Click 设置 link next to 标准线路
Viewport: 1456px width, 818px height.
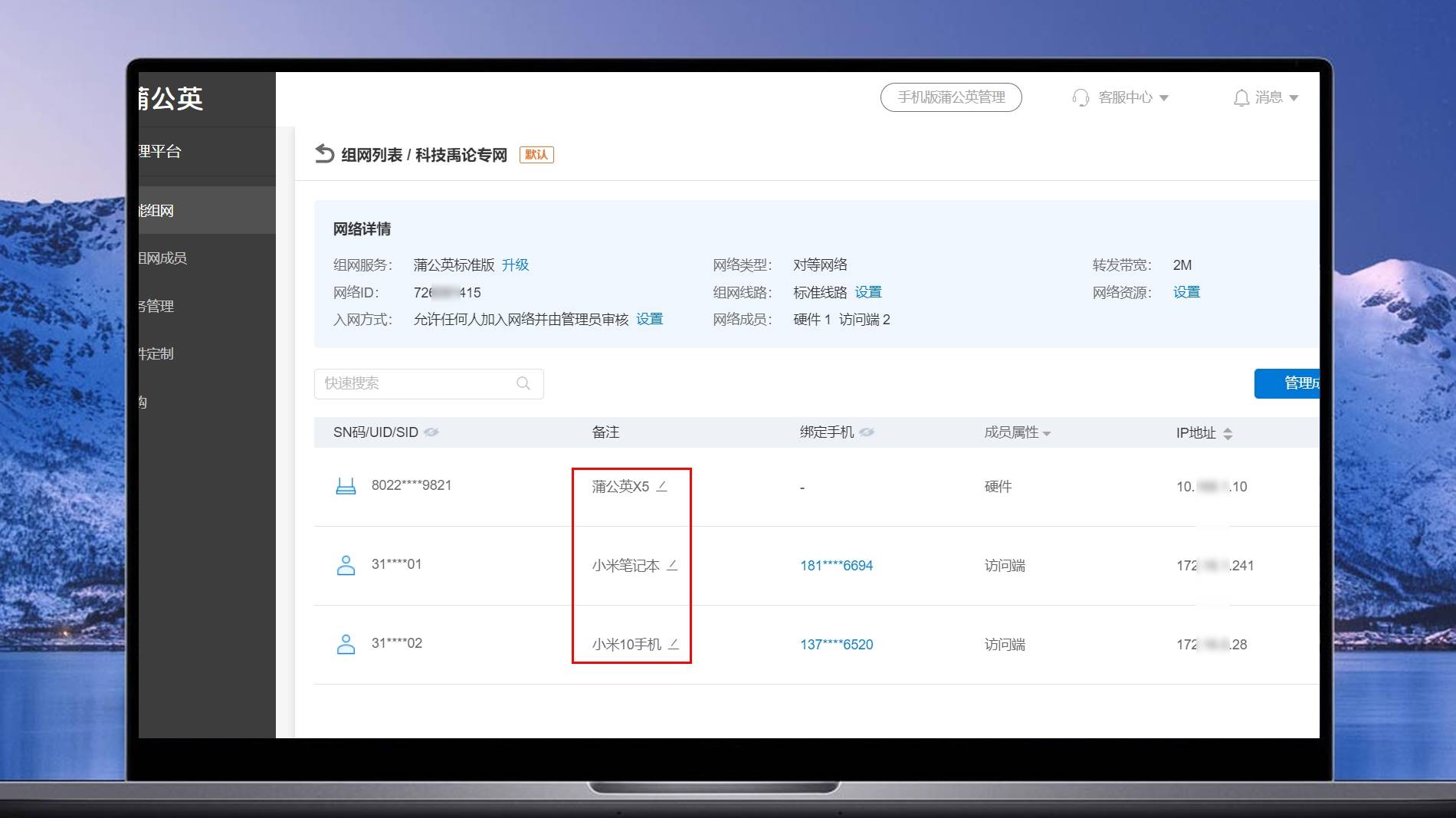coord(868,292)
